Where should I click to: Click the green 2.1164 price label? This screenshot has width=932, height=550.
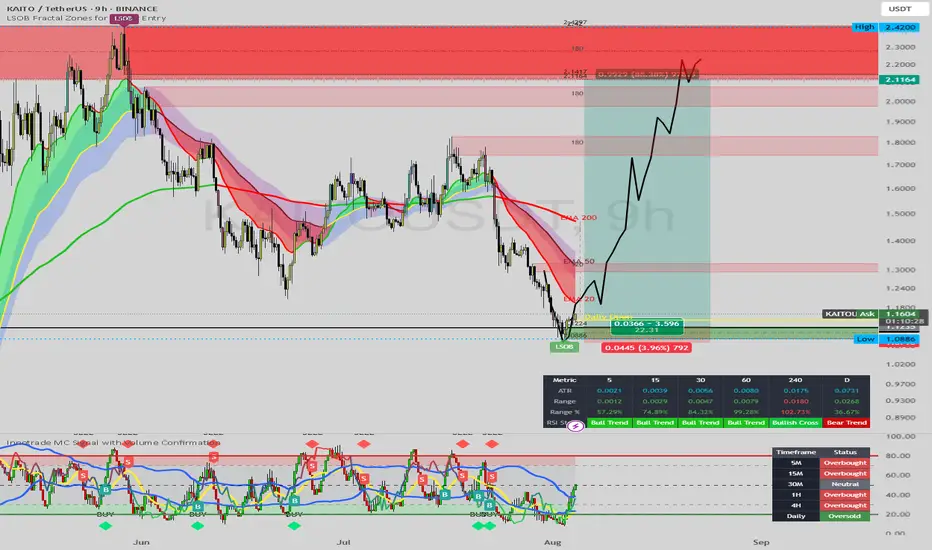tap(900, 80)
